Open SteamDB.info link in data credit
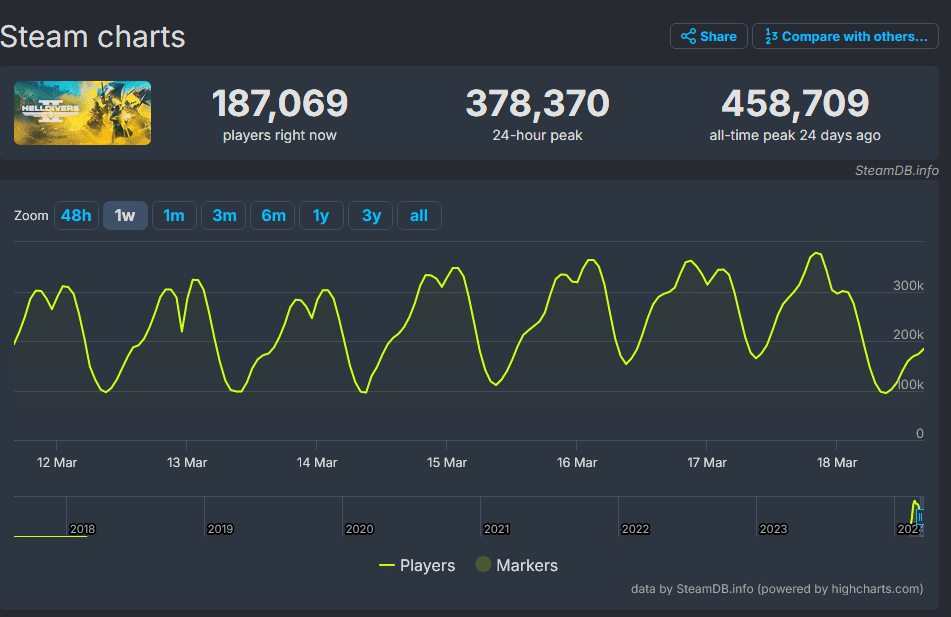The image size is (951, 617). 714,588
